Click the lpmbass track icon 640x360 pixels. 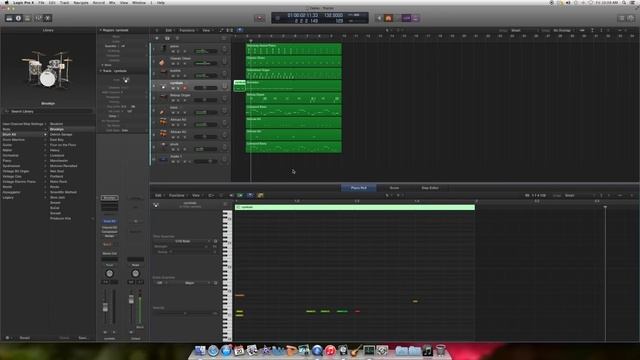click(164, 86)
